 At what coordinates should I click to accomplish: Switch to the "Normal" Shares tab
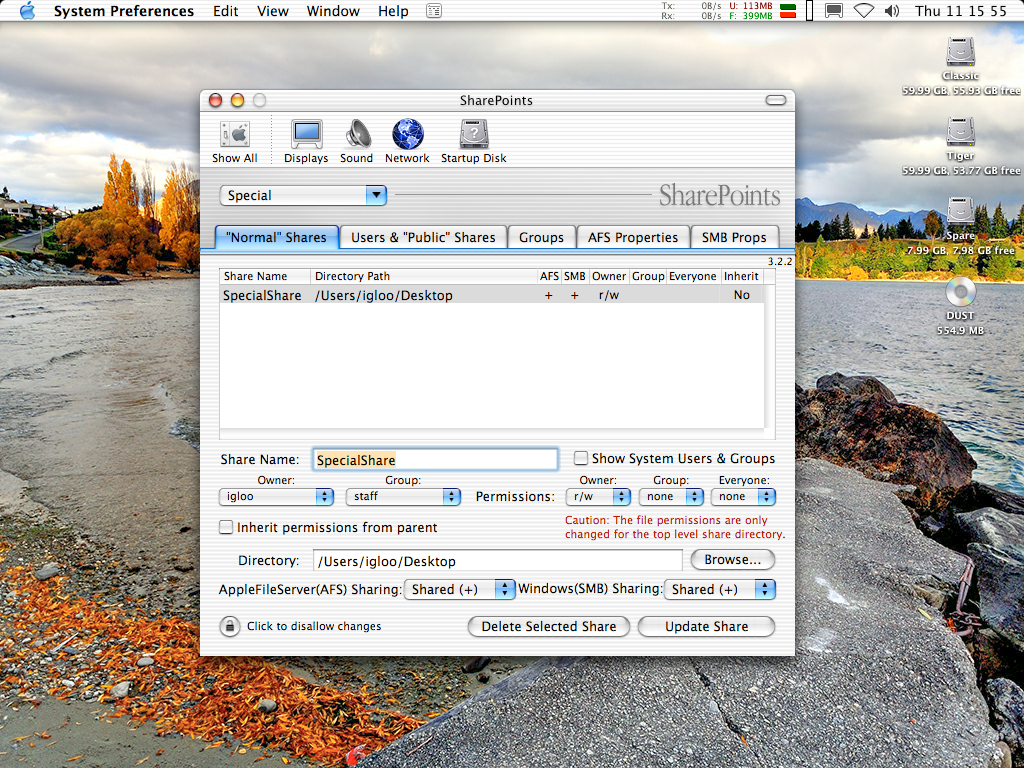(x=276, y=237)
